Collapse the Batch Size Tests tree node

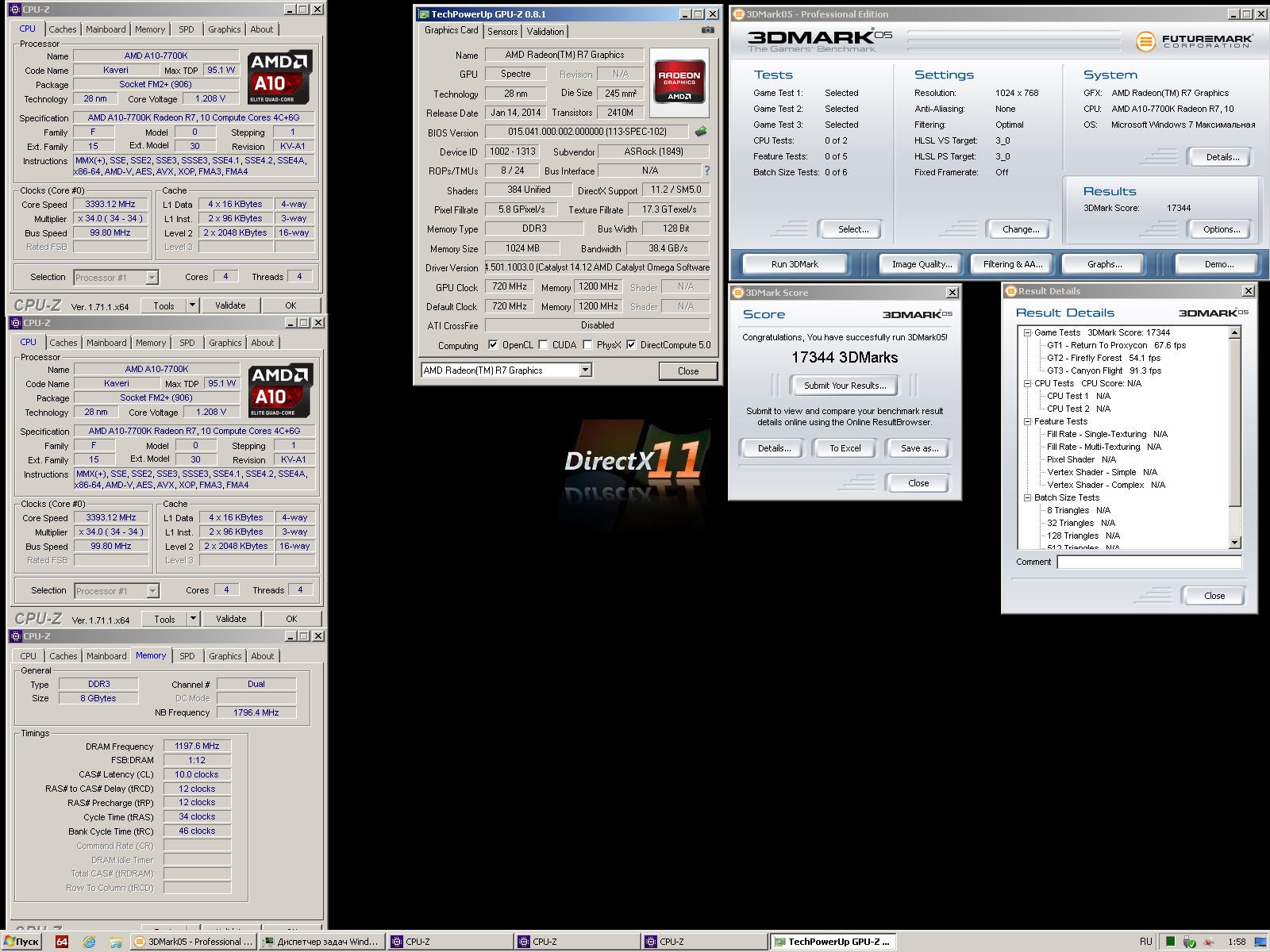pos(1027,497)
